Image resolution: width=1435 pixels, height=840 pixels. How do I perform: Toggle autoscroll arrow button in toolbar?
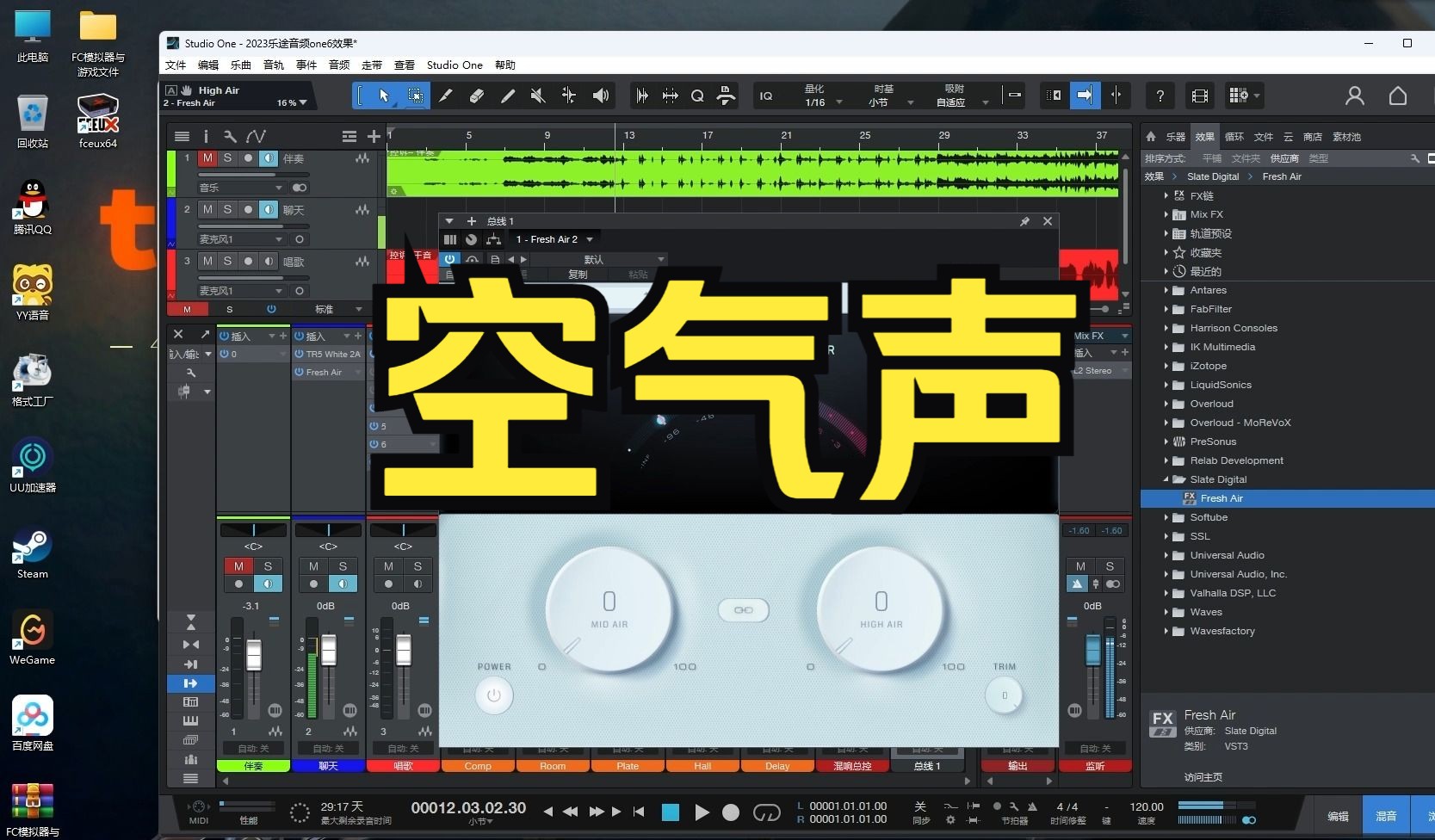tap(1085, 96)
